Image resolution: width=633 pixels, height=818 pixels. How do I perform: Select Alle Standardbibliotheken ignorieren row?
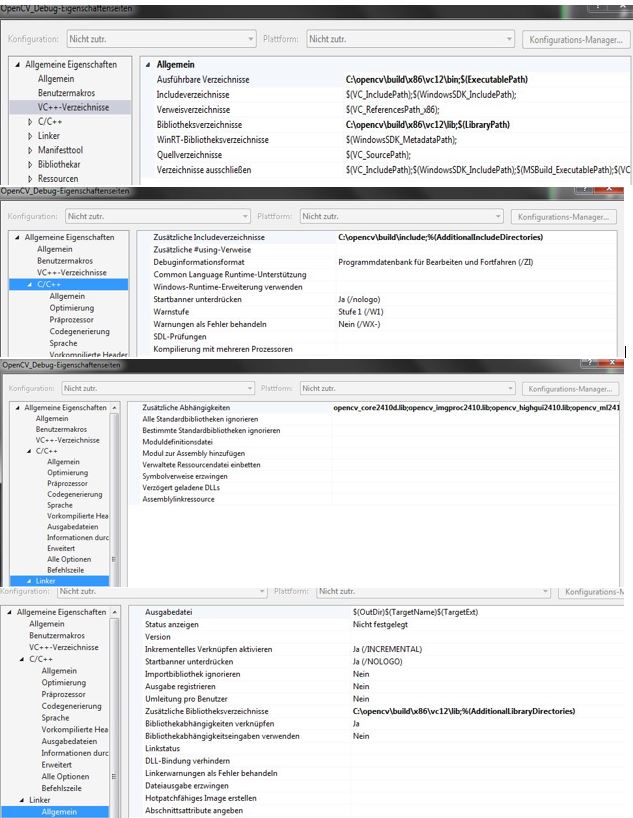click(374, 419)
